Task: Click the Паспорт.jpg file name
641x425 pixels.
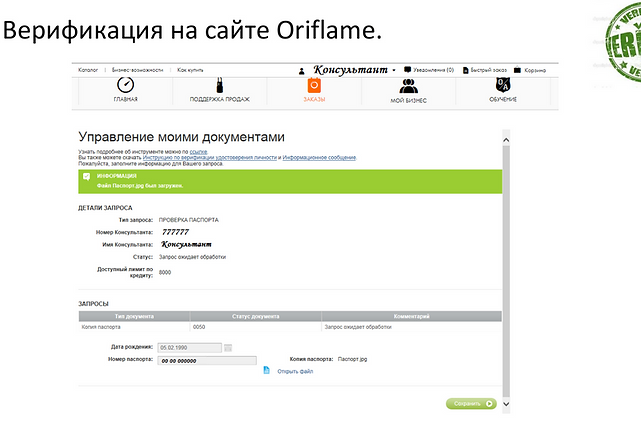Action: [x=352, y=359]
